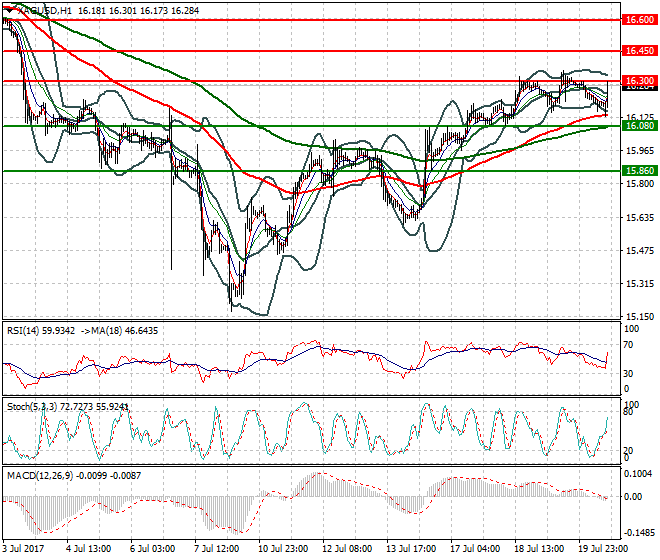Click the 7 Jul 12:00 time axis label
Image resolution: width=660 pixels, height=560 pixels.
217,549
